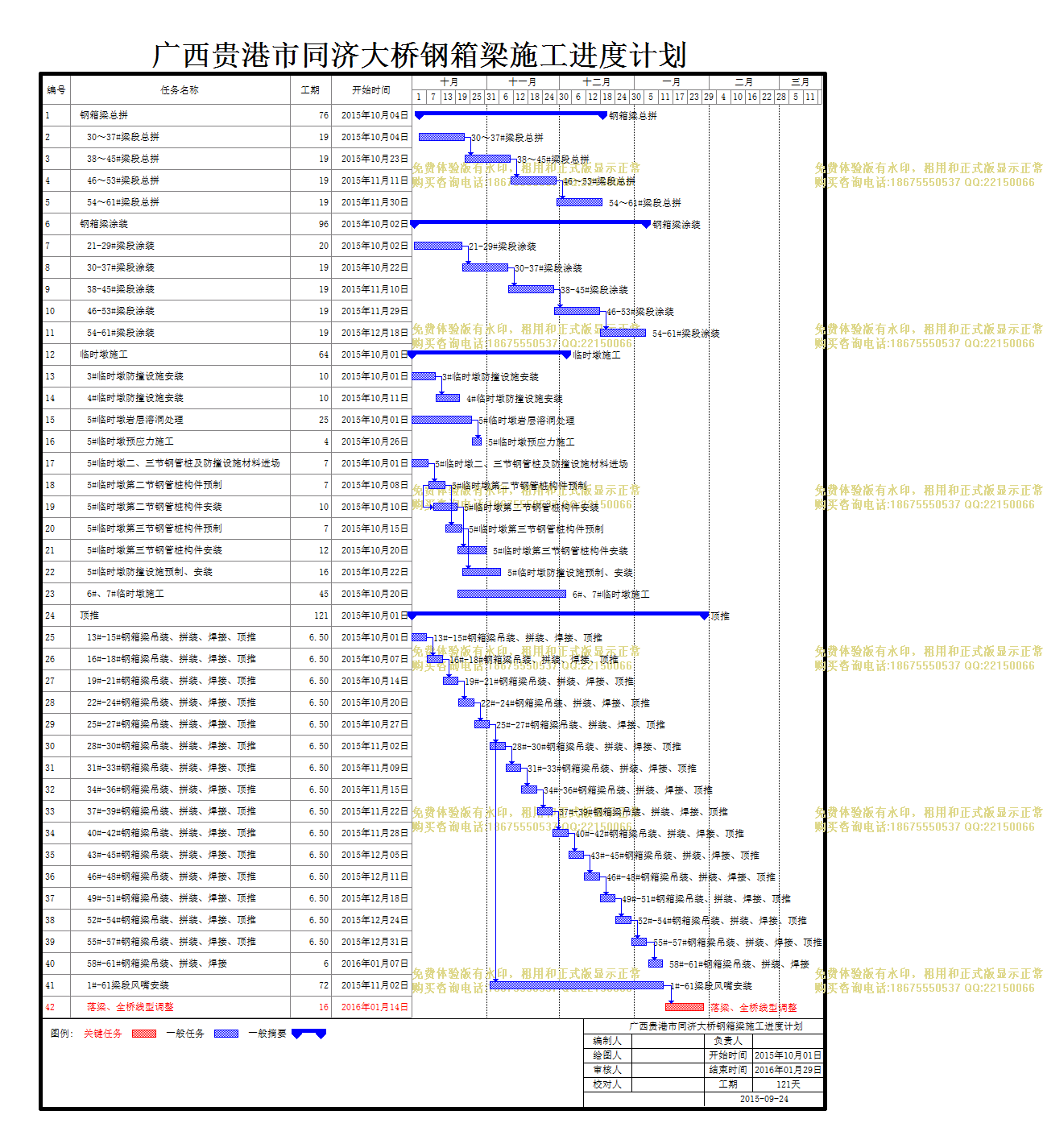Click the long summary bar for 顶推
The height and width of the screenshot is (1148, 1043).
[559, 615]
